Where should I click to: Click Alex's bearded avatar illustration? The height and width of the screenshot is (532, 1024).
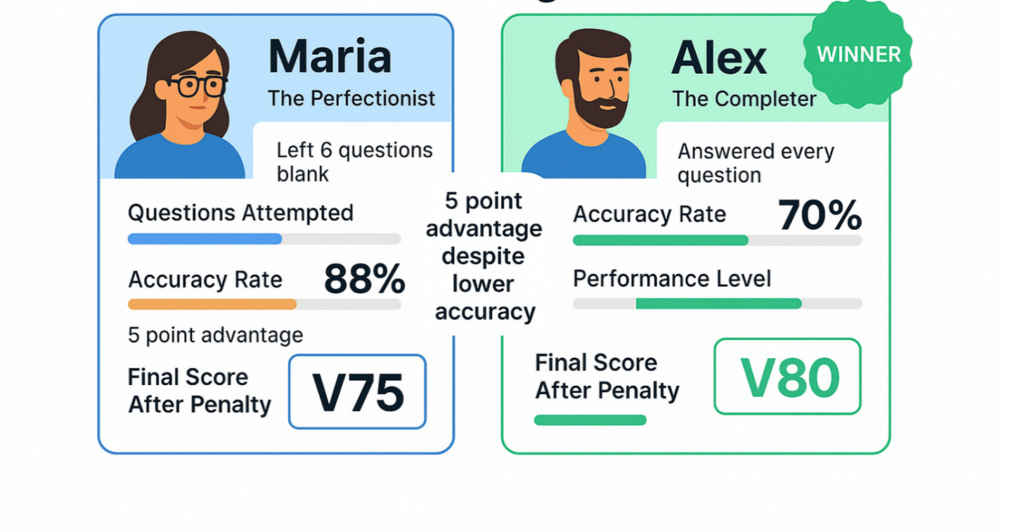tap(584, 108)
